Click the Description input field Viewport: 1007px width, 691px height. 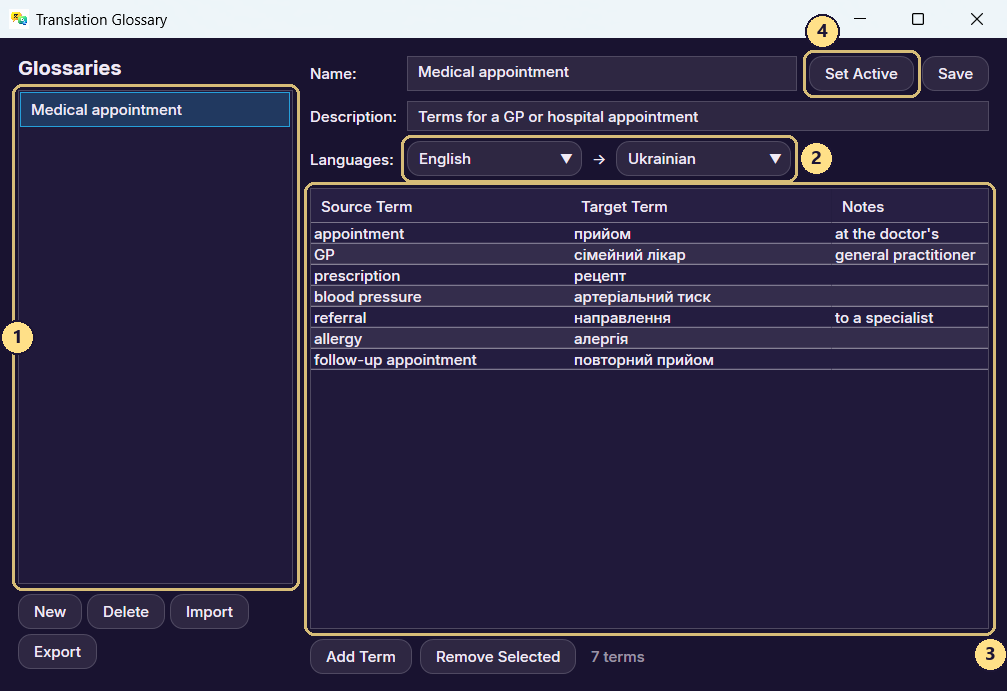coord(697,116)
